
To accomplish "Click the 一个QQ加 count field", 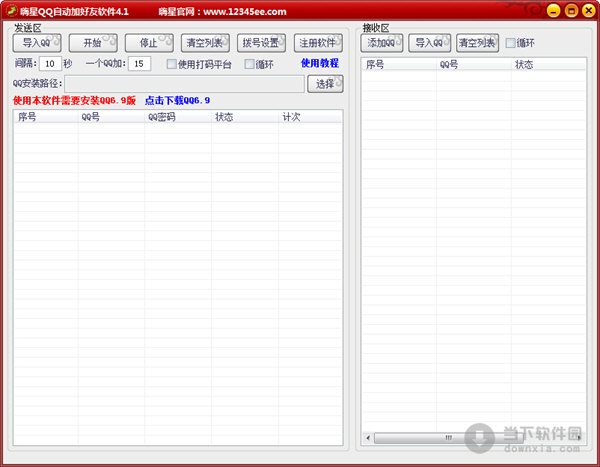I will click(x=139, y=64).
